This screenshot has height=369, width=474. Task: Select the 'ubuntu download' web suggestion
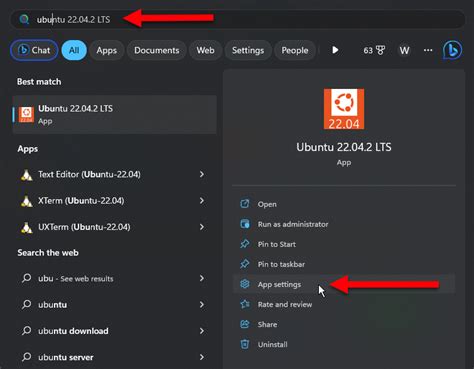pyautogui.click(x=113, y=331)
